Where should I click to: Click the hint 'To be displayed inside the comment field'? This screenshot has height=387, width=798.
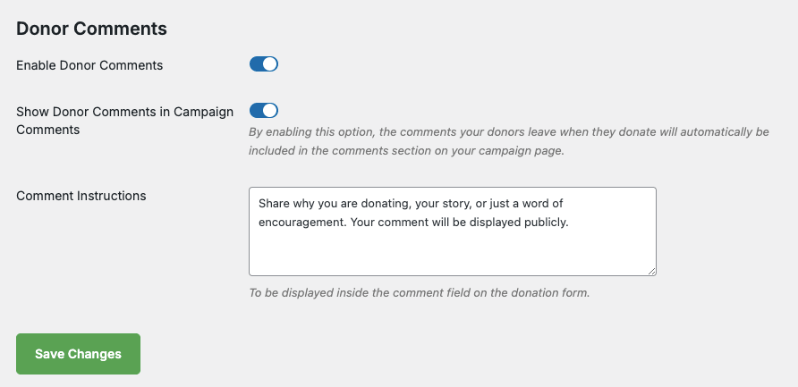click(x=419, y=293)
